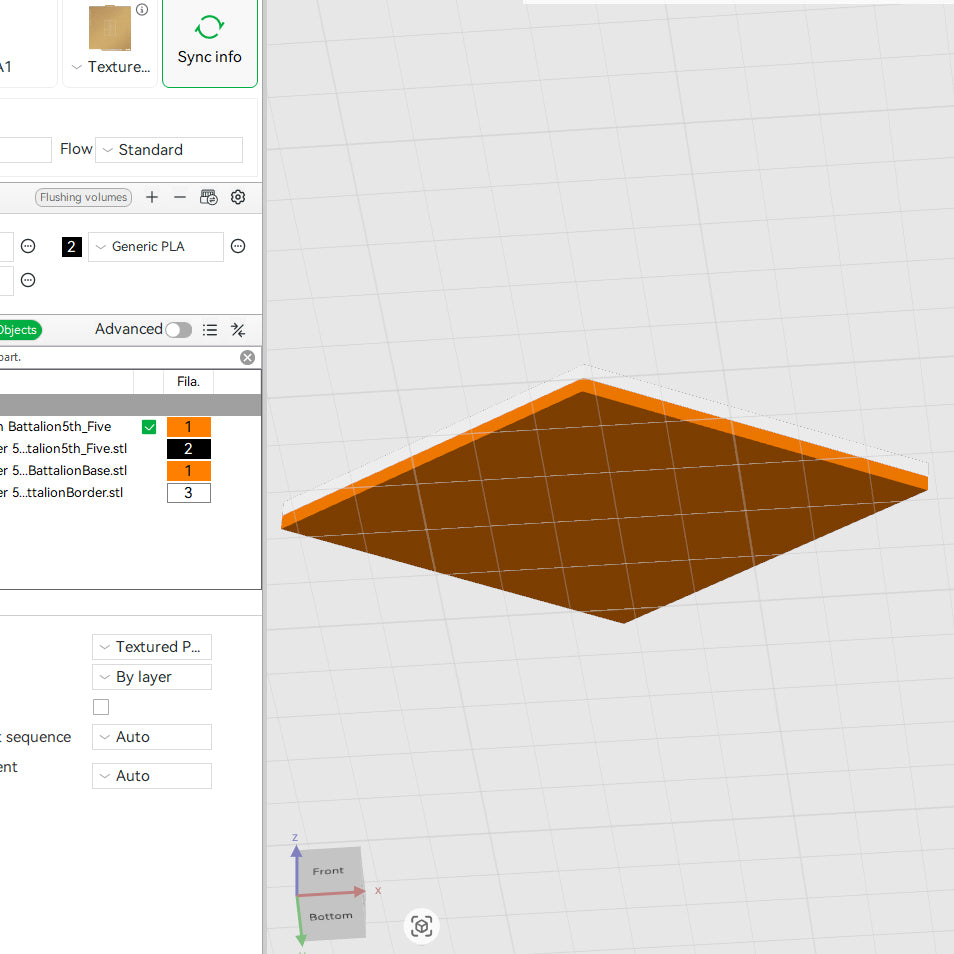Open the Flushing volumes dialog
Viewport: 954px width, 954px height.
(83, 197)
